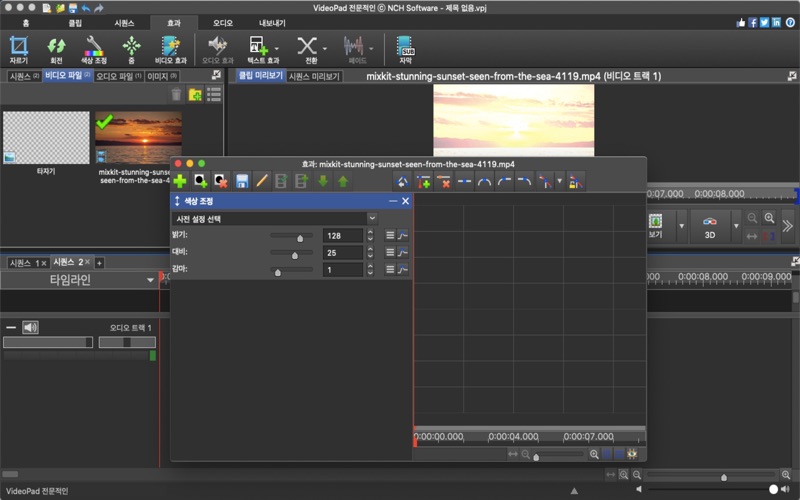Switch to the 오디오 ribbon tab
Screen dimensions: 800x500
(x=222, y=21)
